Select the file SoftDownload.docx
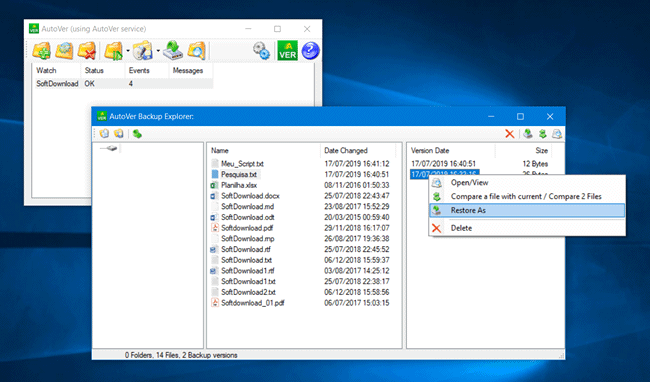Image resolution: width=650 pixels, height=382 pixels. 250,196
